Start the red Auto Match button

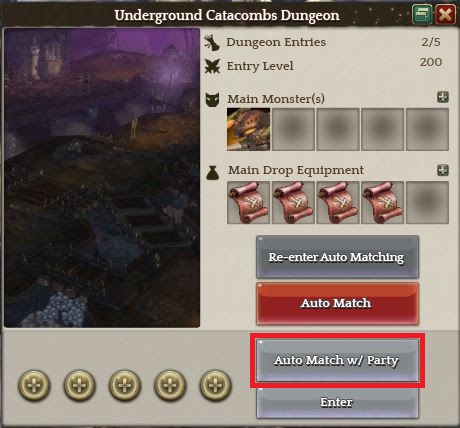pos(337,303)
